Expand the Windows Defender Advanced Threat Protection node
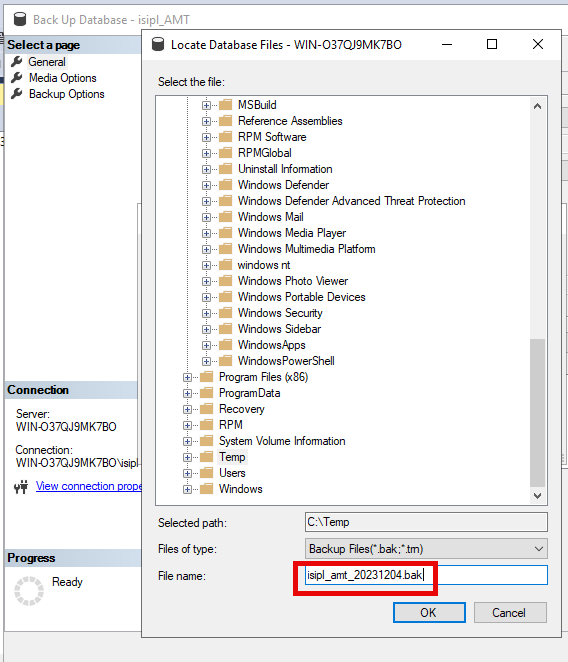 (x=206, y=201)
